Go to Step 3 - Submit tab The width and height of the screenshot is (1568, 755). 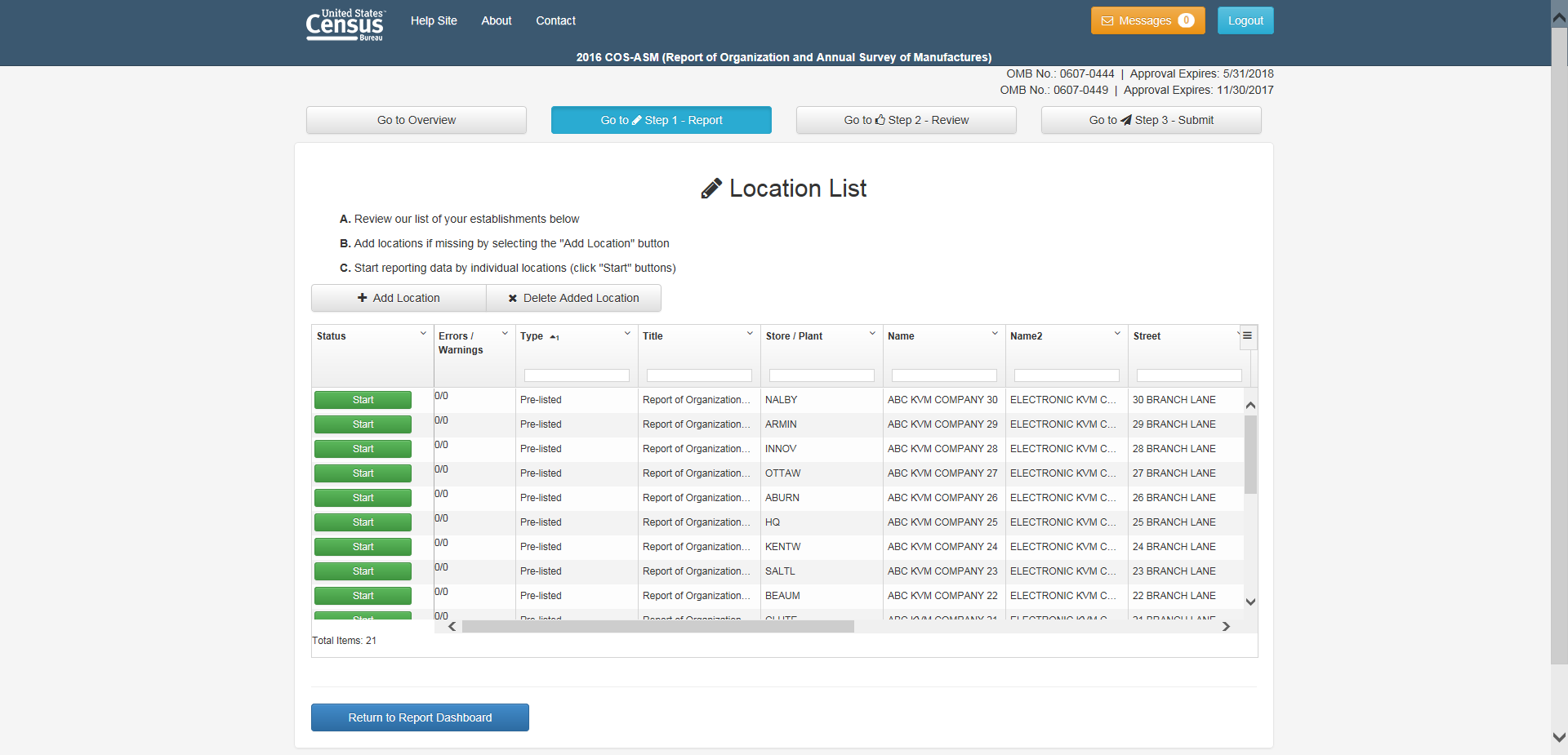point(1151,120)
